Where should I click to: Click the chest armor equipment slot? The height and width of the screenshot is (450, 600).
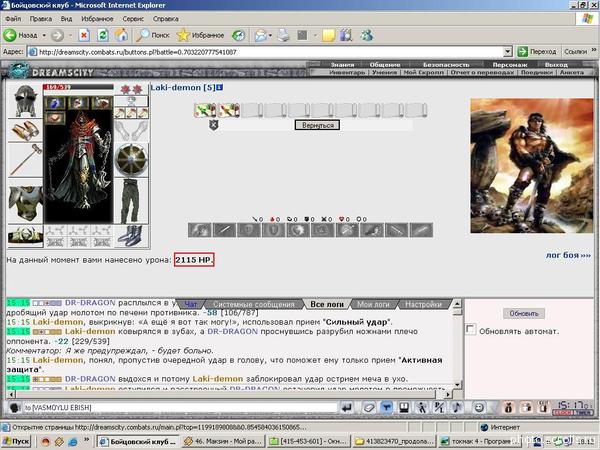pyautogui.click(x=25, y=202)
